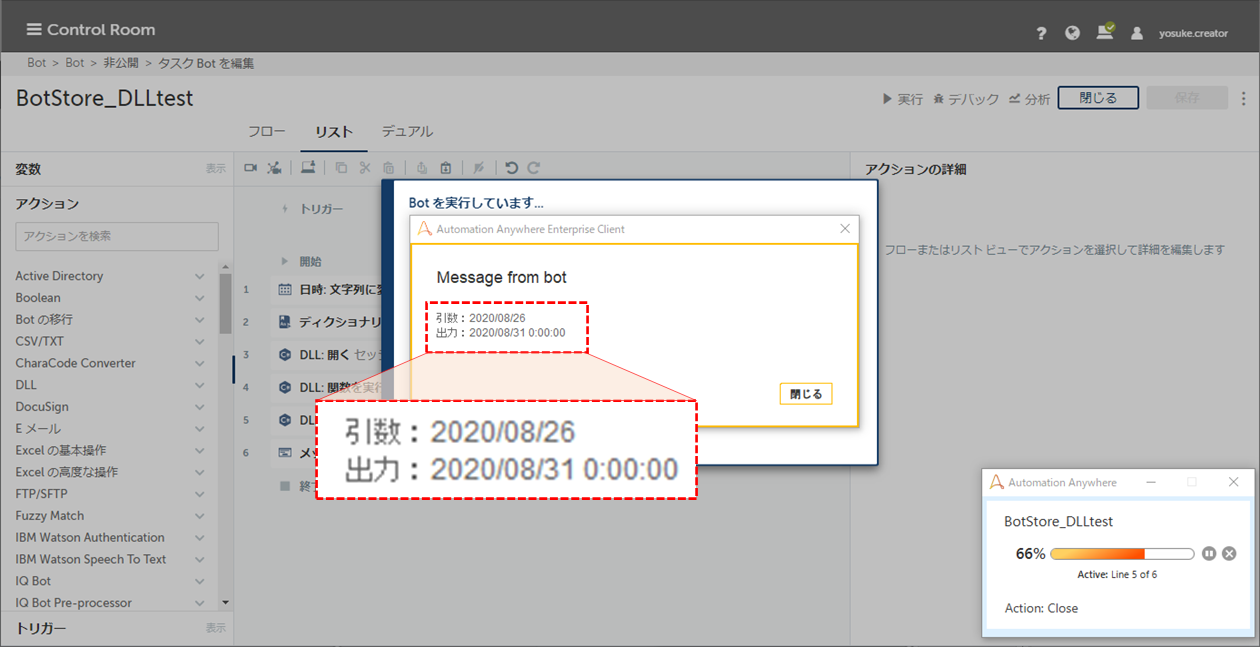This screenshot has width=1260, height=647.
Task: Go to the first Bot breadcrumb link
Action: 37,63
